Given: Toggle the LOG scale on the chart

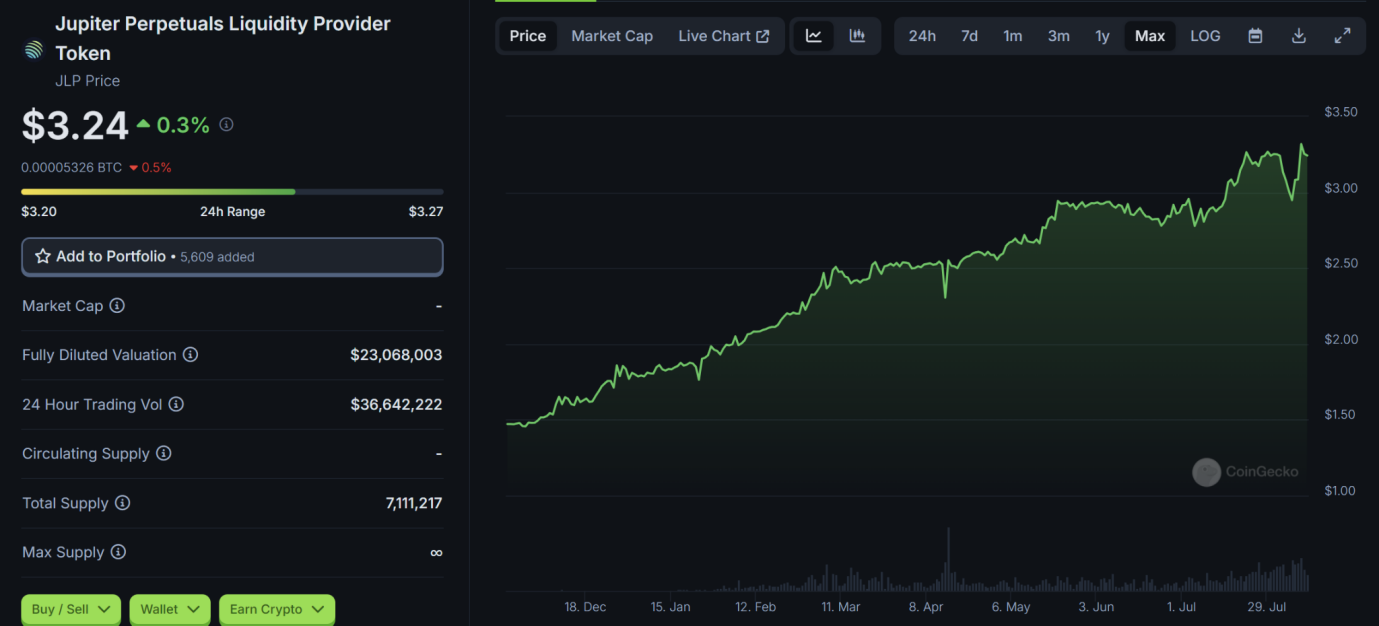Looking at the screenshot, I should coord(1205,36).
